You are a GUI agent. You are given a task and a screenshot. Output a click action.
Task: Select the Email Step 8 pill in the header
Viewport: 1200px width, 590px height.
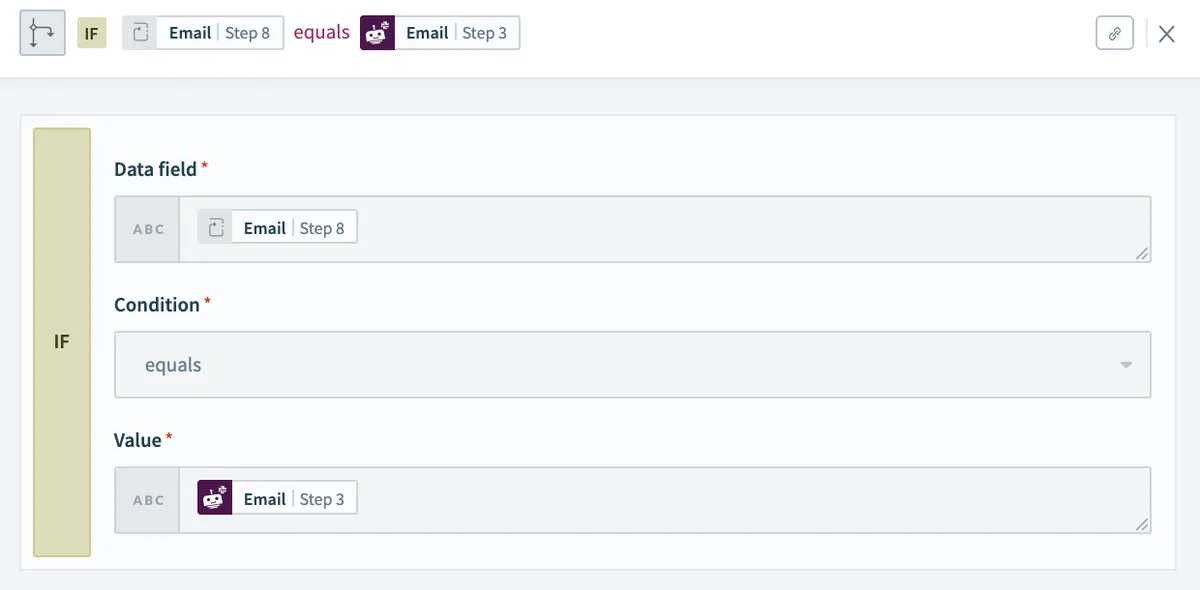click(203, 33)
